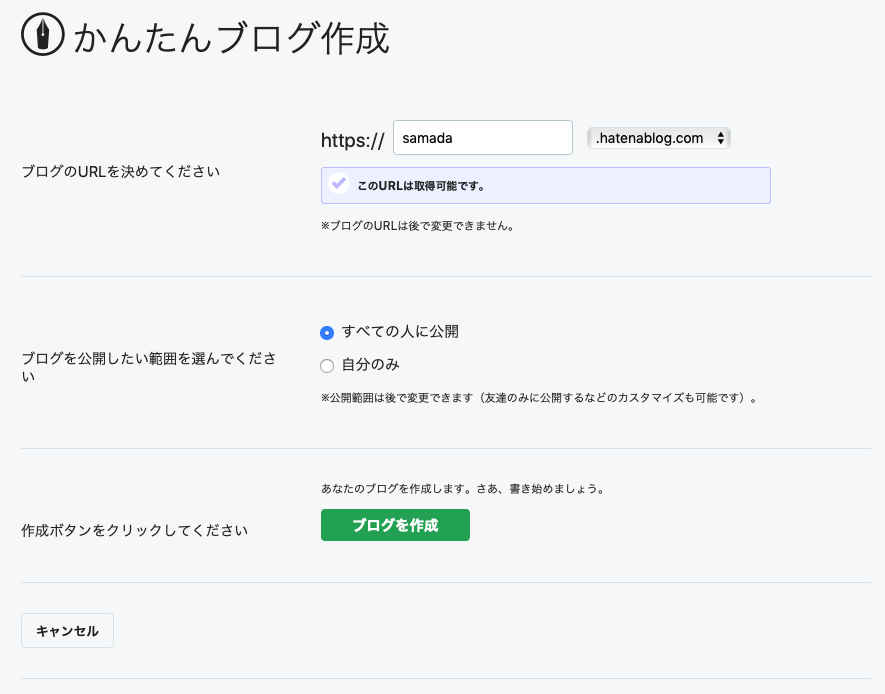Click the このURLは取得可能です。 message

(422, 186)
